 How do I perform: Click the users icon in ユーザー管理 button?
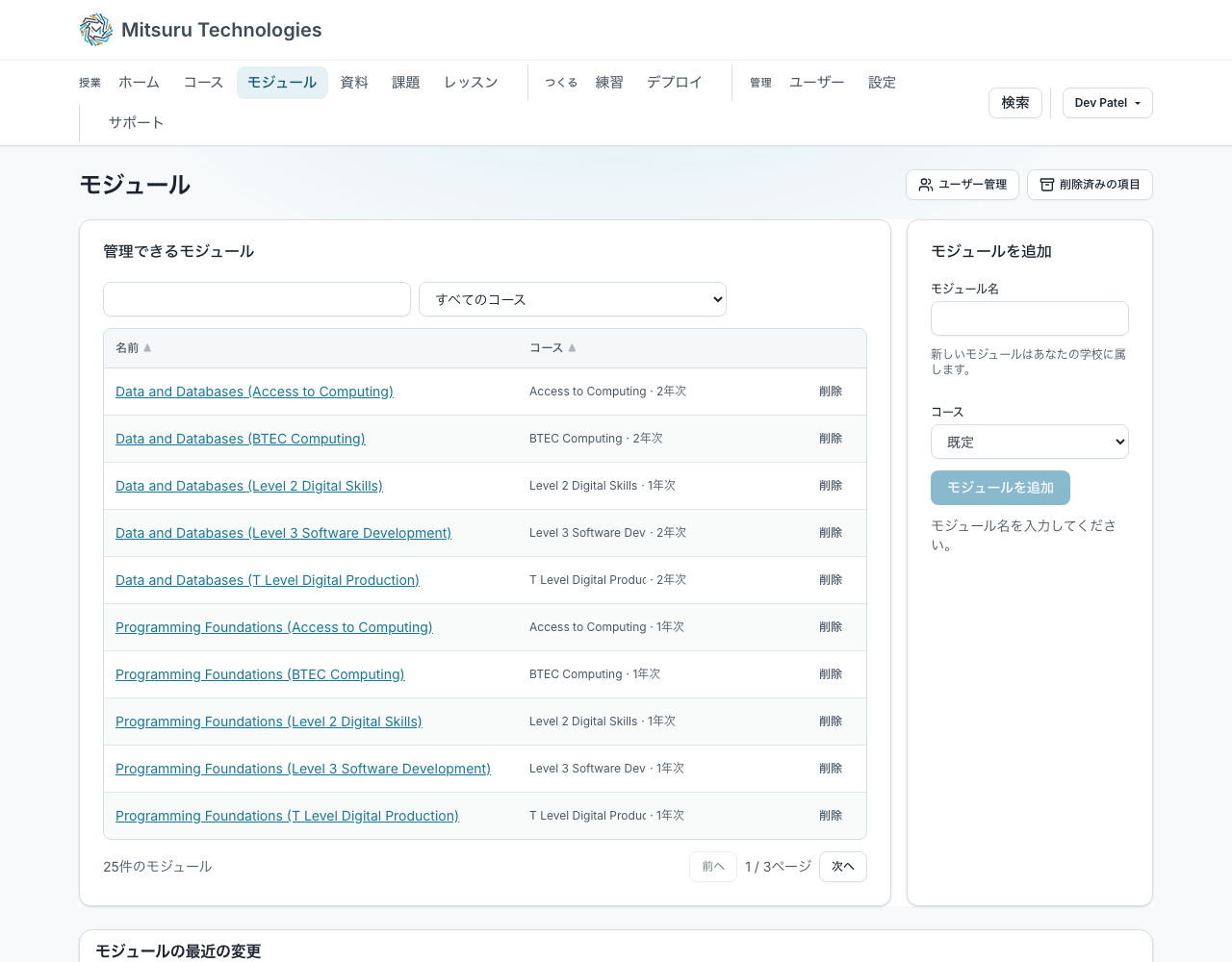[x=926, y=185]
